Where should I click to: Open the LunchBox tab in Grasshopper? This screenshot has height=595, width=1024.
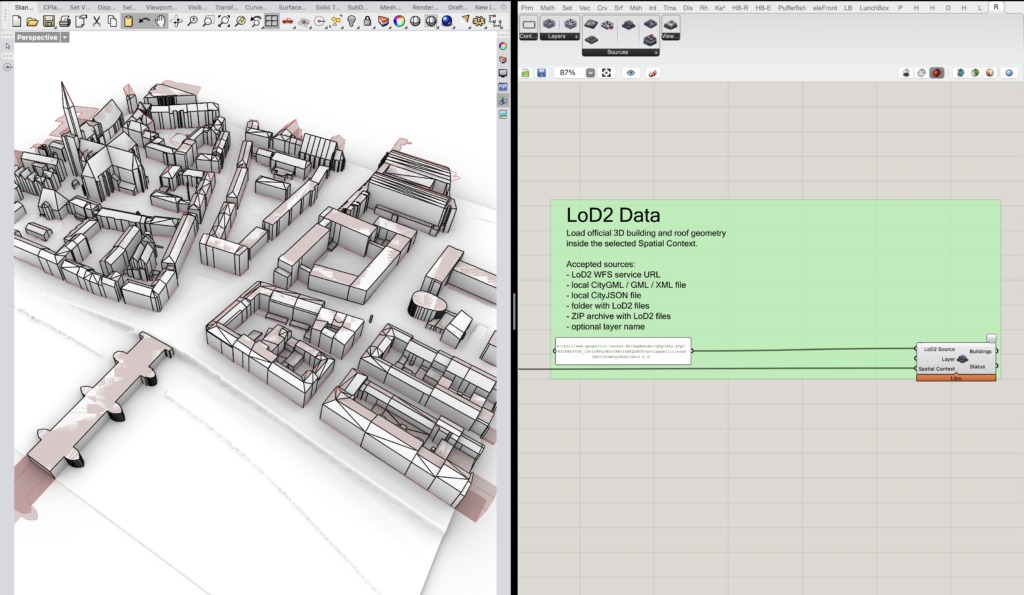(x=874, y=8)
